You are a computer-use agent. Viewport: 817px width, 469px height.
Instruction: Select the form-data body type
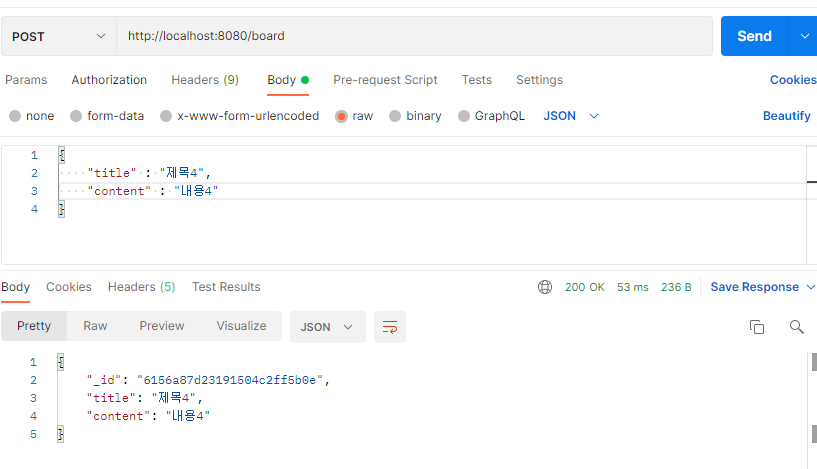click(x=107, y=116)
